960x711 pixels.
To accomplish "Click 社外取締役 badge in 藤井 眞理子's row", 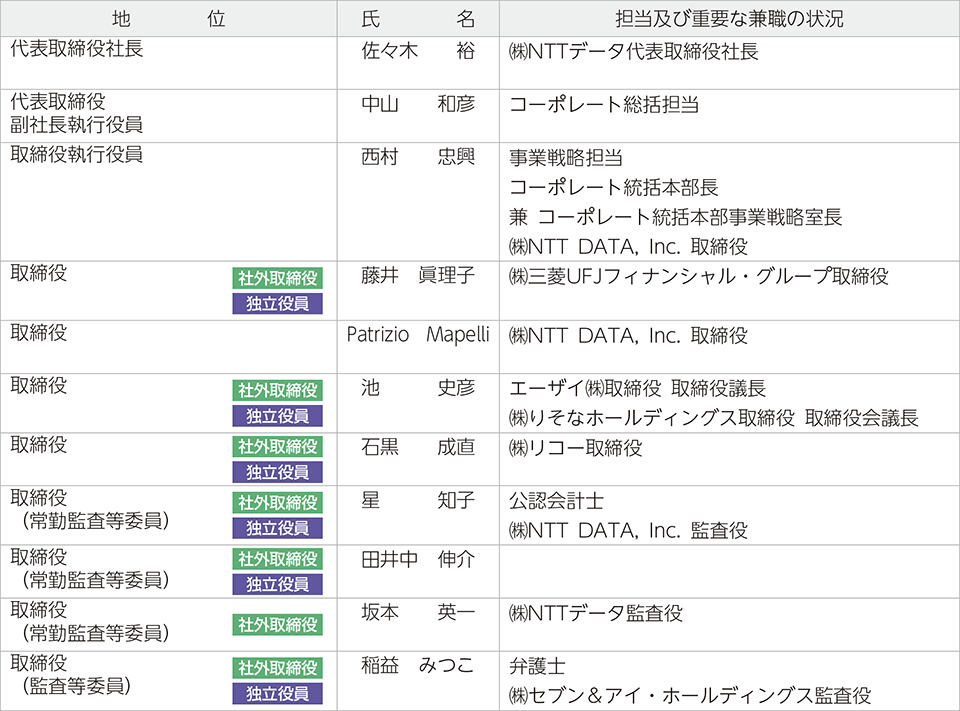I will pos(277,278).
